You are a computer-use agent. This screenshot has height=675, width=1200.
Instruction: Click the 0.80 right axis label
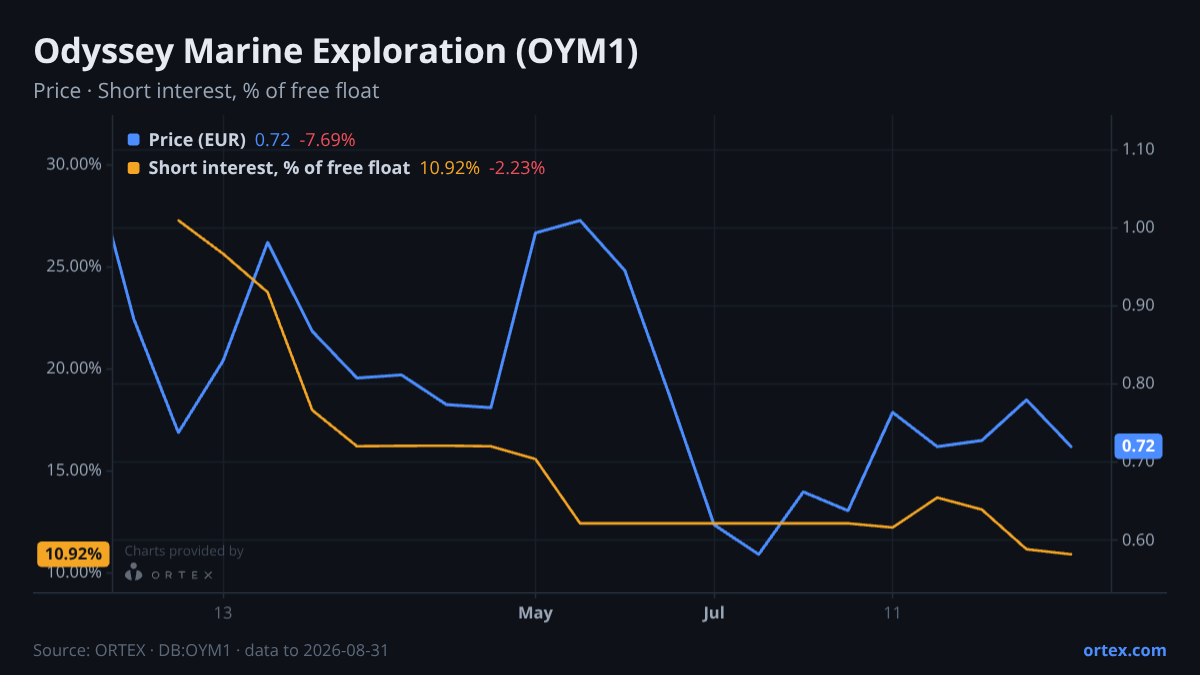pos(1139,383)
